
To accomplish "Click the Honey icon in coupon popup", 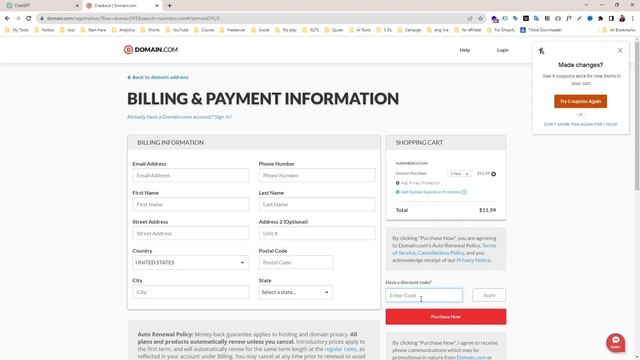I will [x=541, y=51].
